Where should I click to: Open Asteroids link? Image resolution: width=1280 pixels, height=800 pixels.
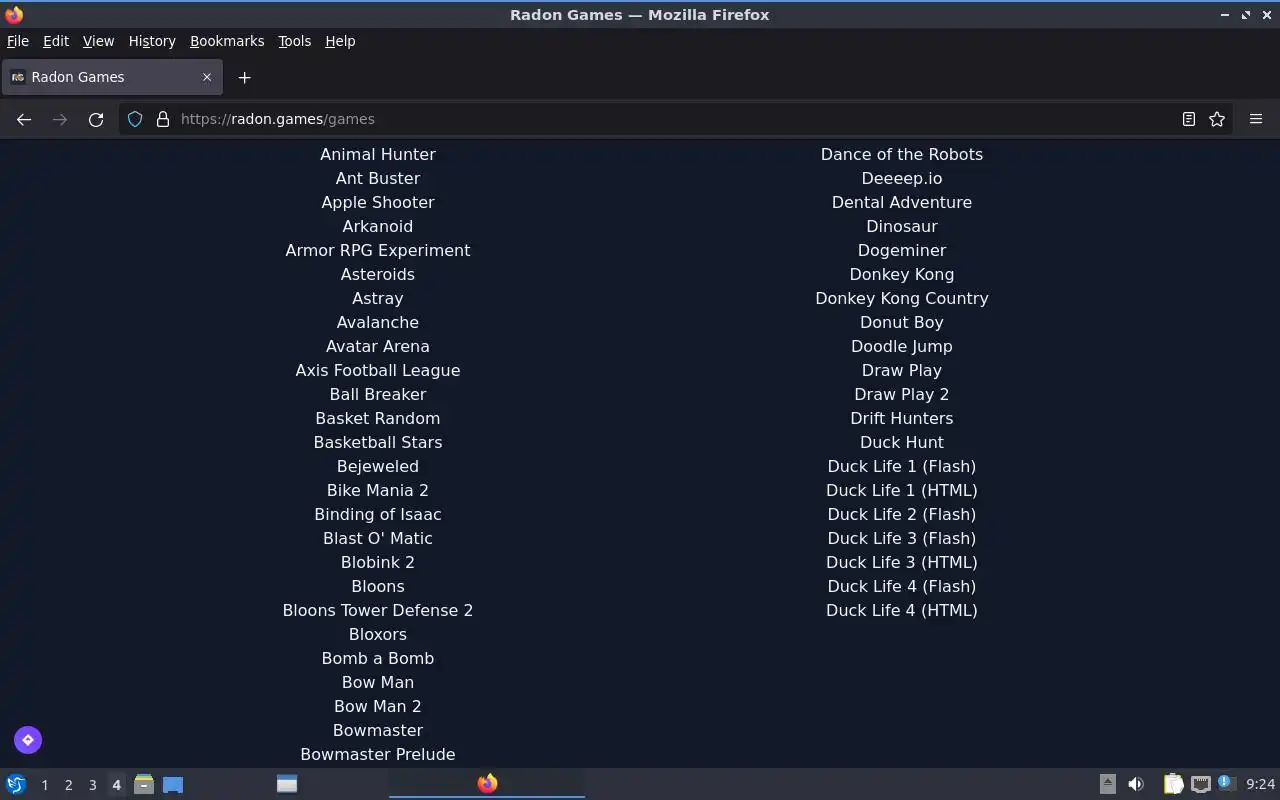[x=378, y=274]
